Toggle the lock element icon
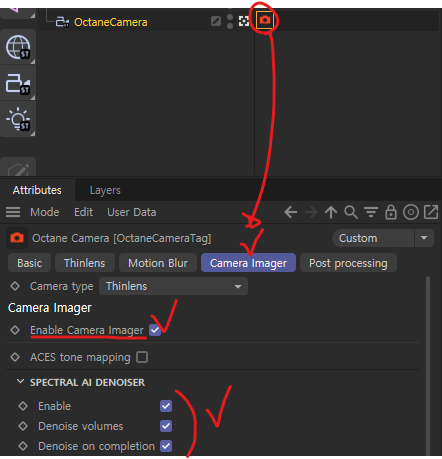 tap(391, 212)
